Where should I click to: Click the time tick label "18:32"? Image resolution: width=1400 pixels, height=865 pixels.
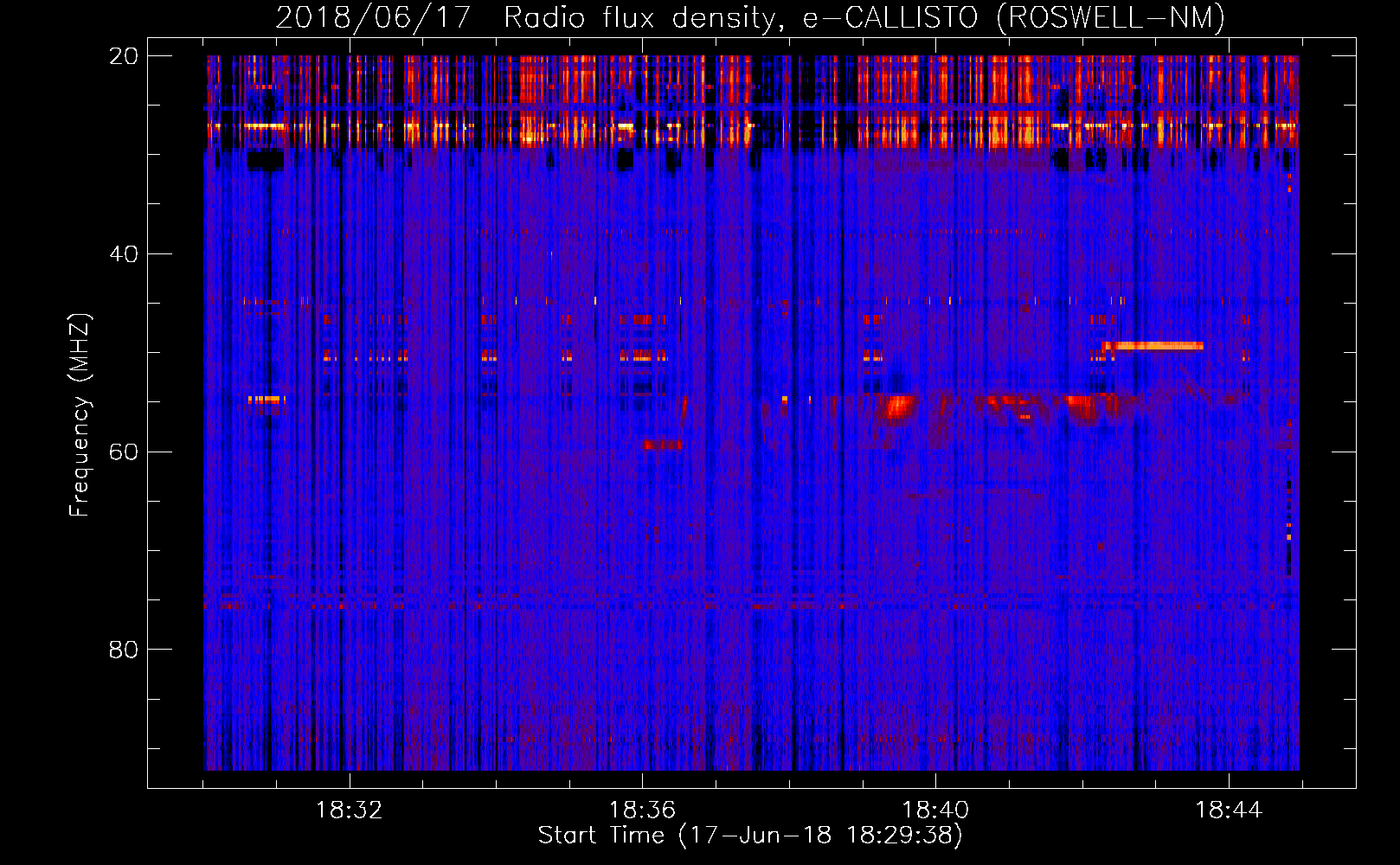[350, 811]
